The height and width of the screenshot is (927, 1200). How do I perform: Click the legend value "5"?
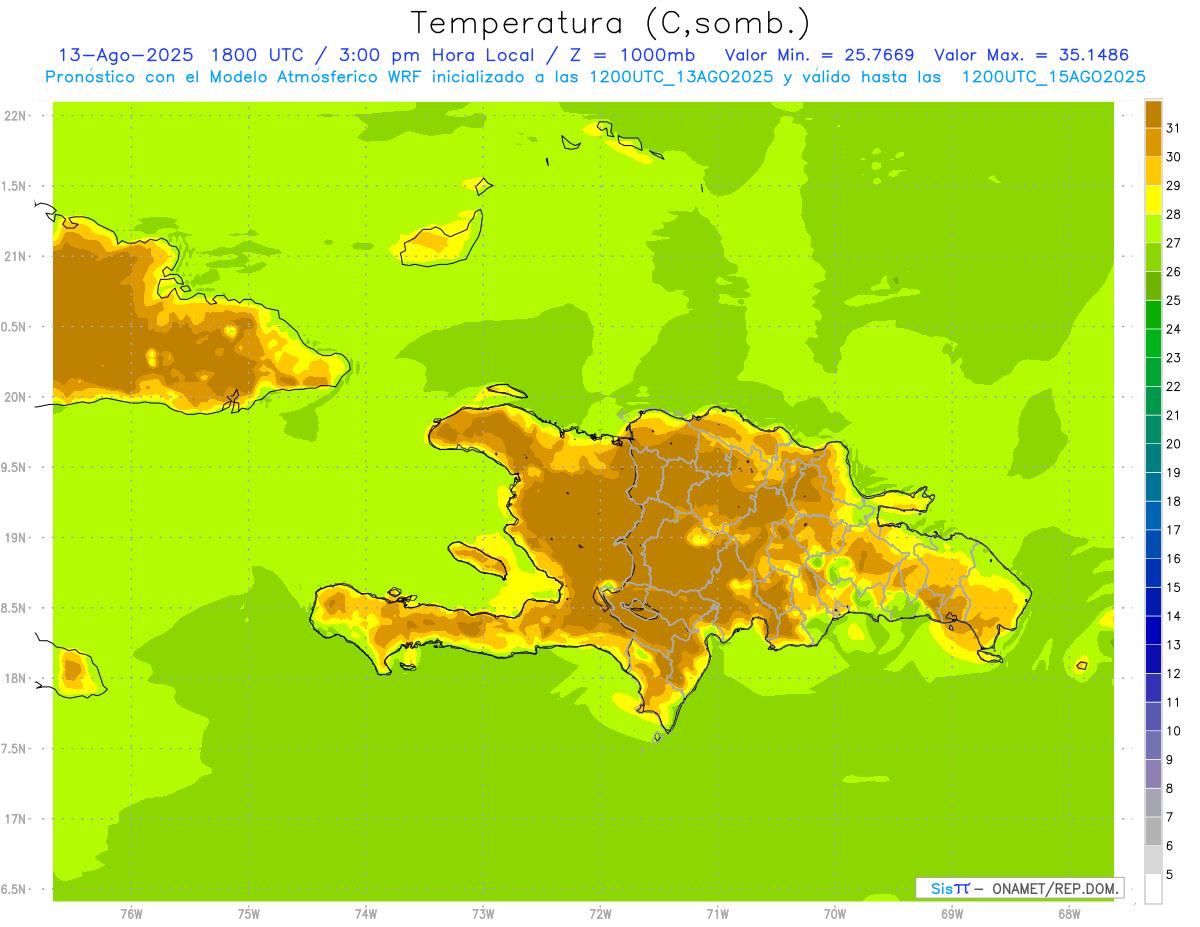point(1170,874)
